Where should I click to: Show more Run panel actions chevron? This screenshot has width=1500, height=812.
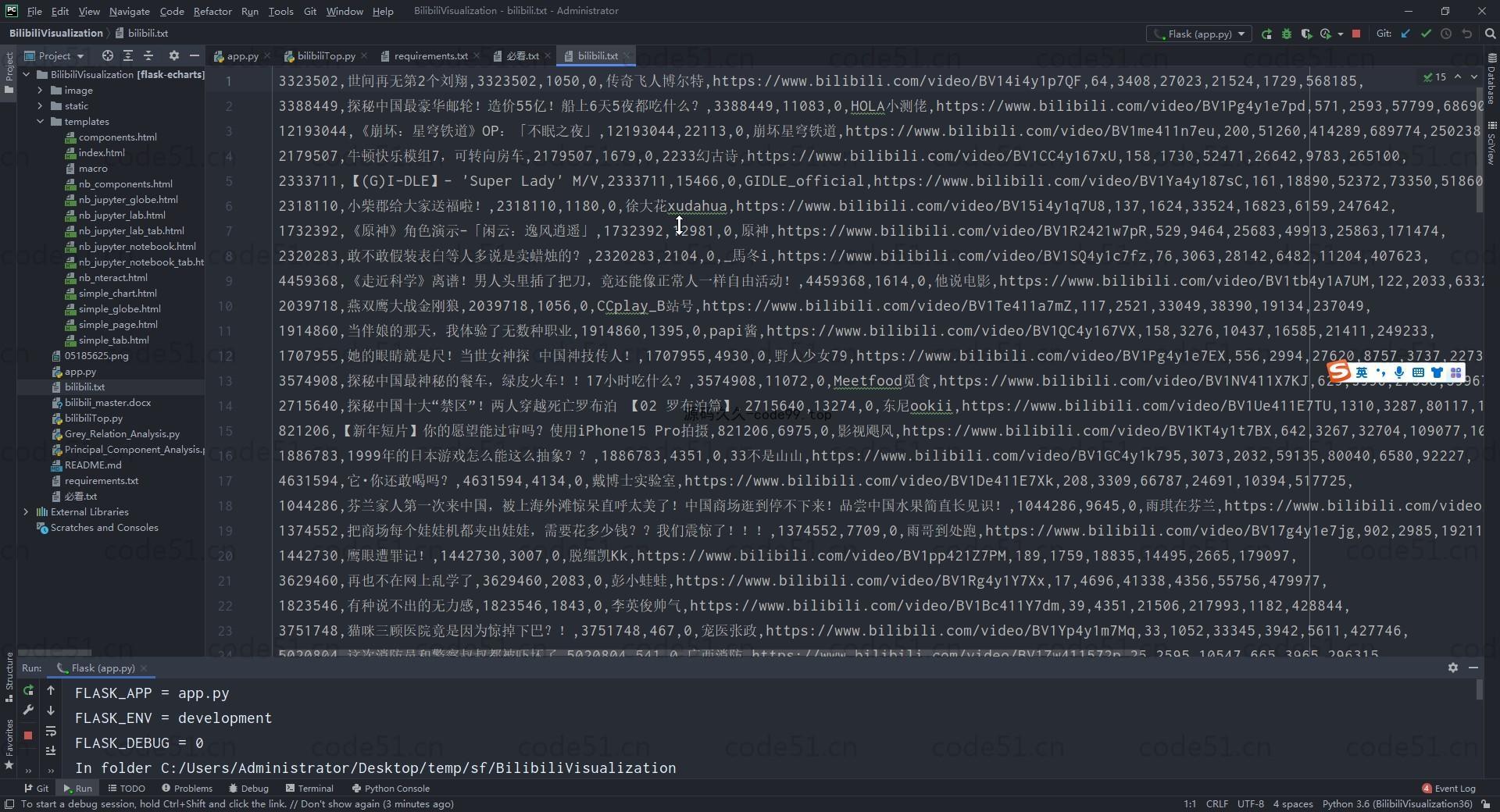click(x=30, y=770)
